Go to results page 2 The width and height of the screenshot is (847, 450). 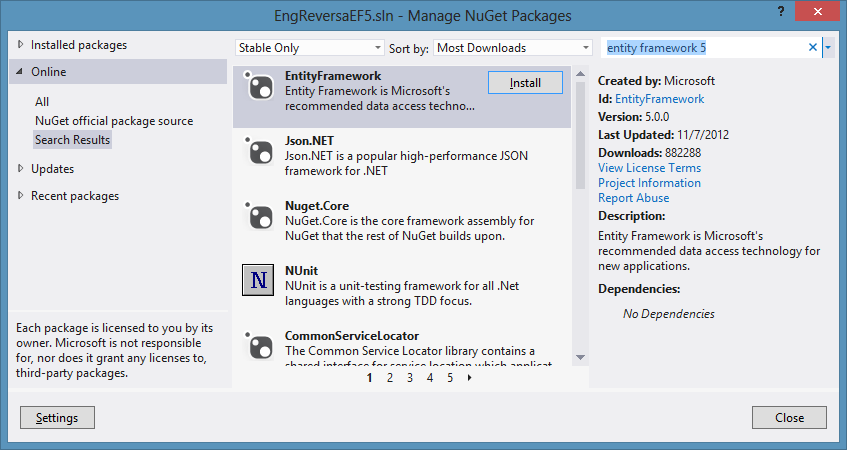[389, 378]
